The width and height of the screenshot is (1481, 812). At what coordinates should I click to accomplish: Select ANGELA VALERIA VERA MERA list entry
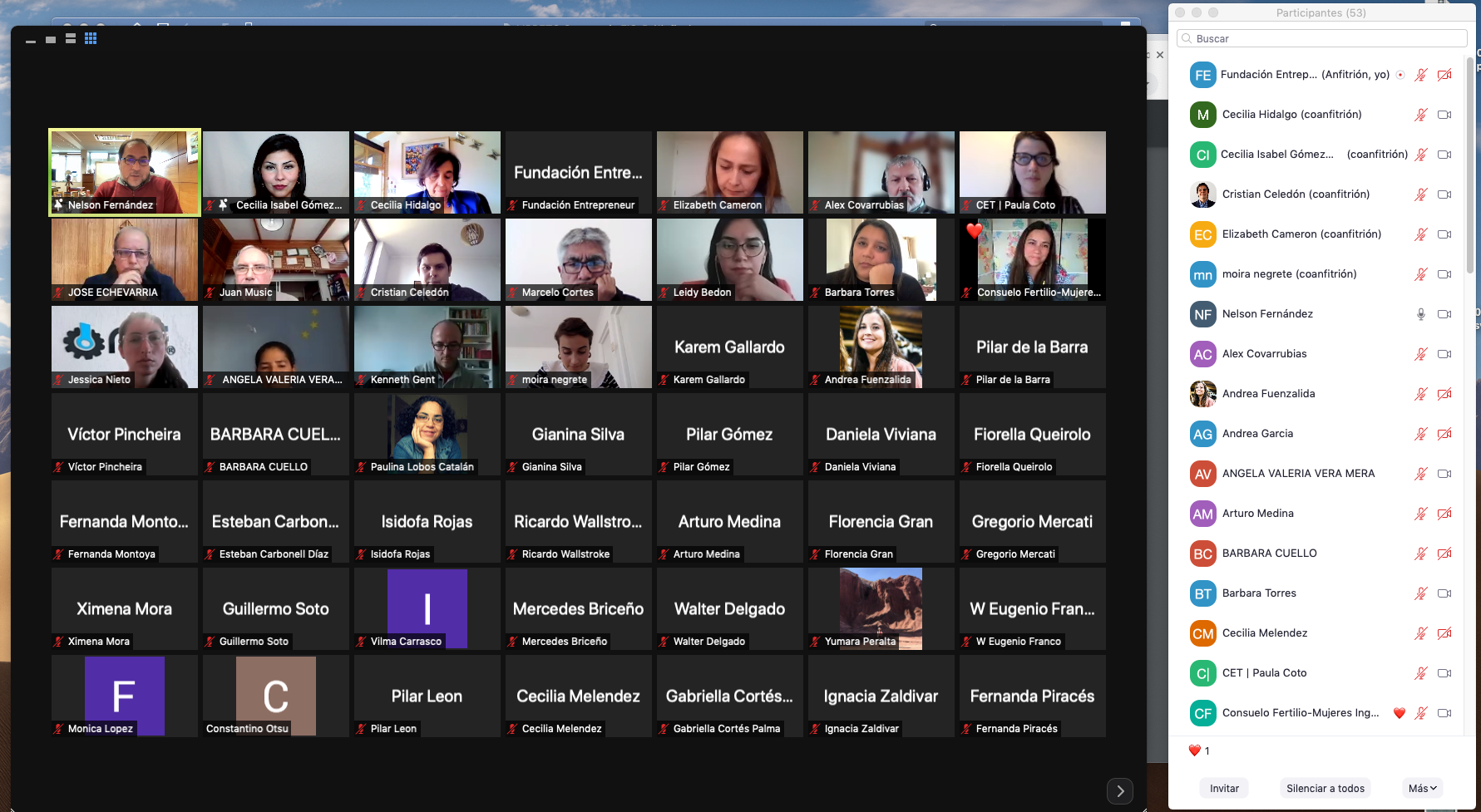[1298, 474]
